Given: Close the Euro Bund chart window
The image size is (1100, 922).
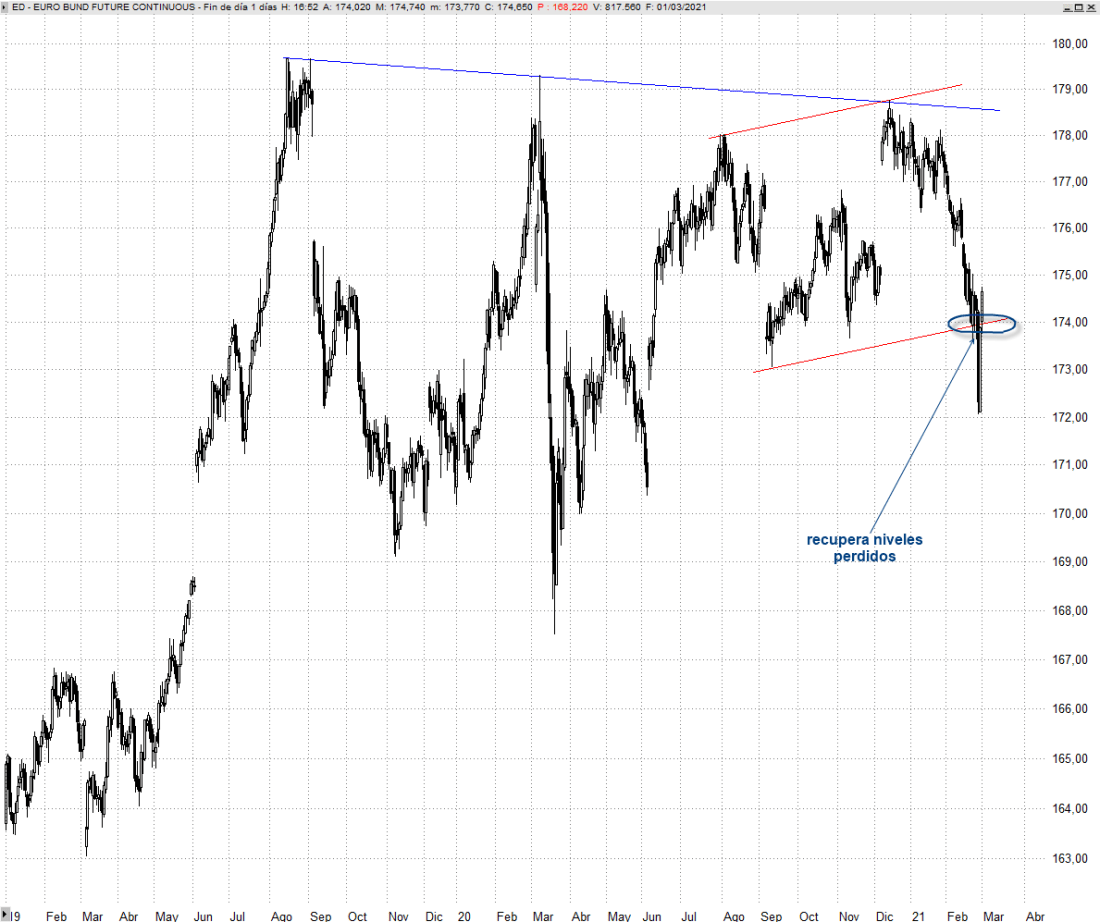Looking at the screenshot, I should pos(1091,7).
